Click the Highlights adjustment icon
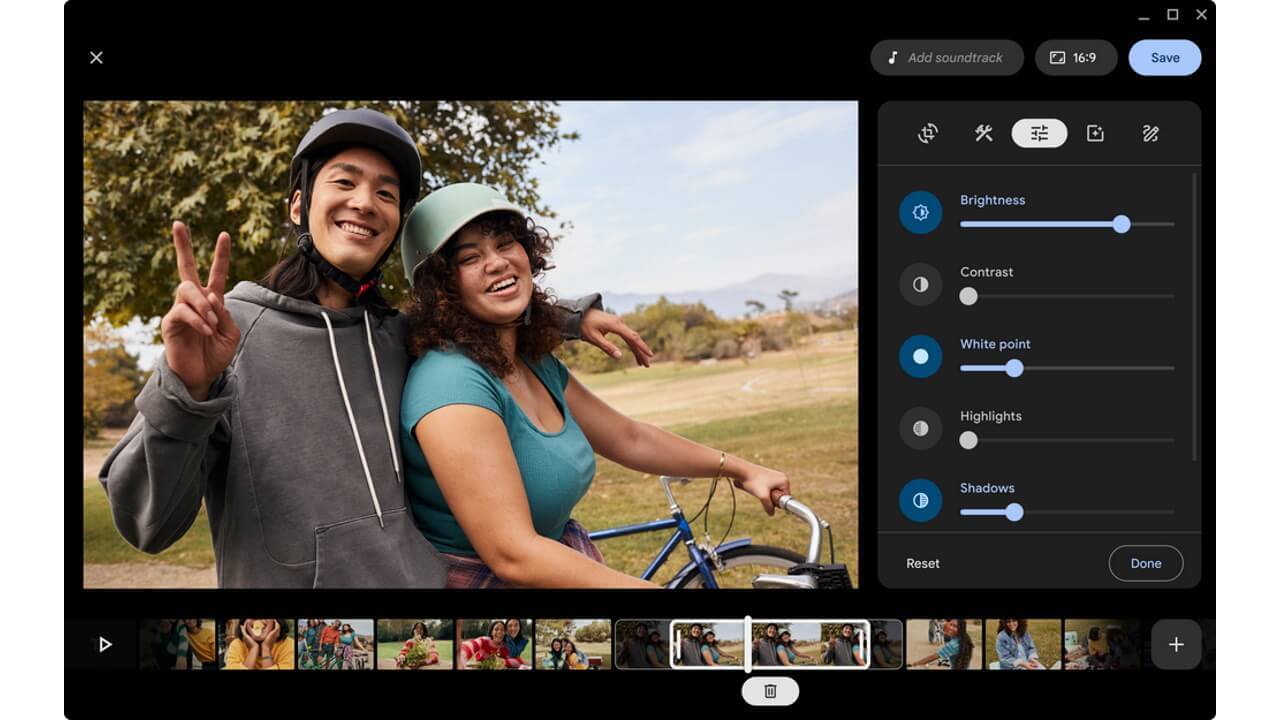 point(920,428)
